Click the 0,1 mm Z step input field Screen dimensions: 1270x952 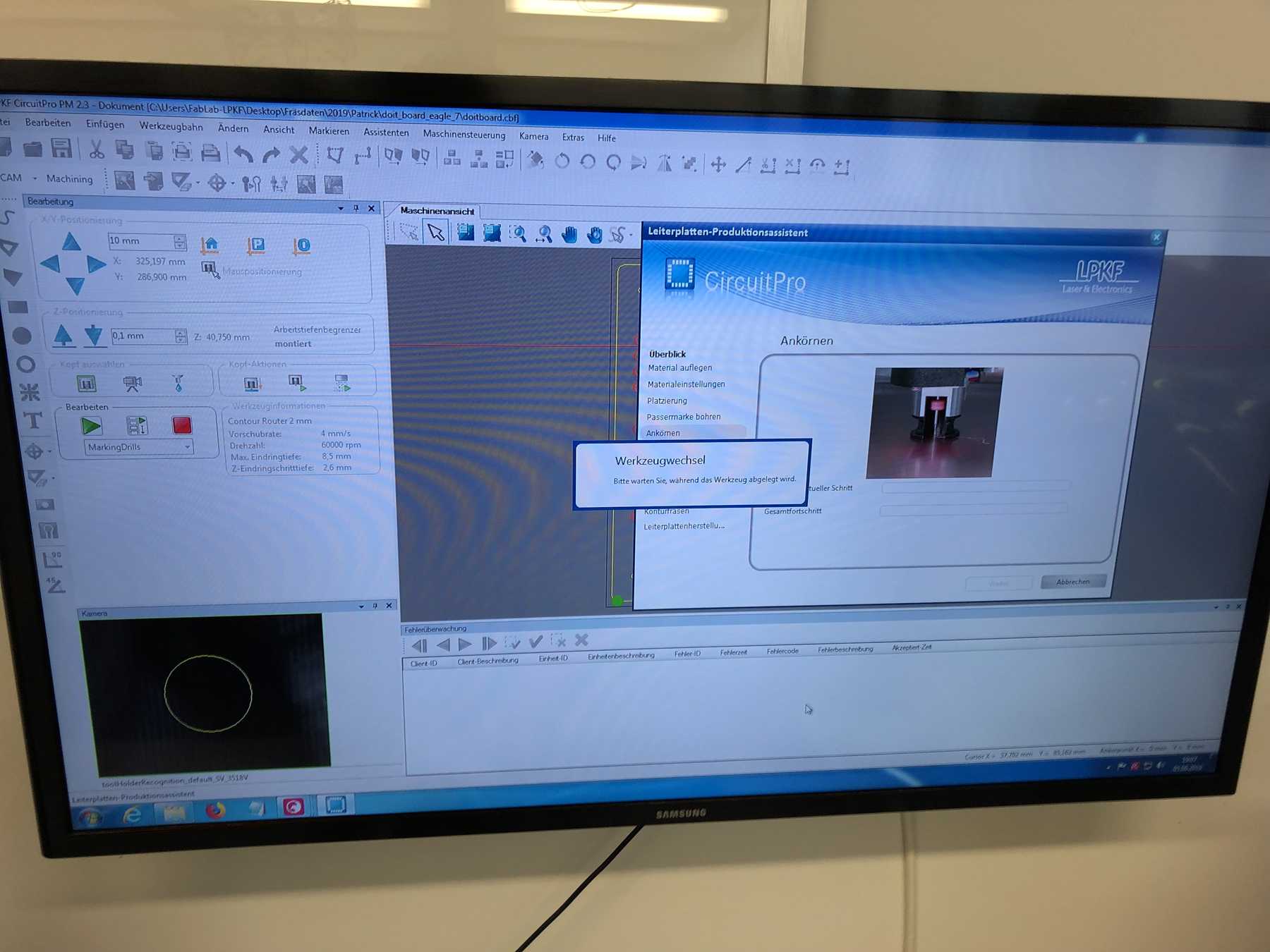[x=143, y=336]
